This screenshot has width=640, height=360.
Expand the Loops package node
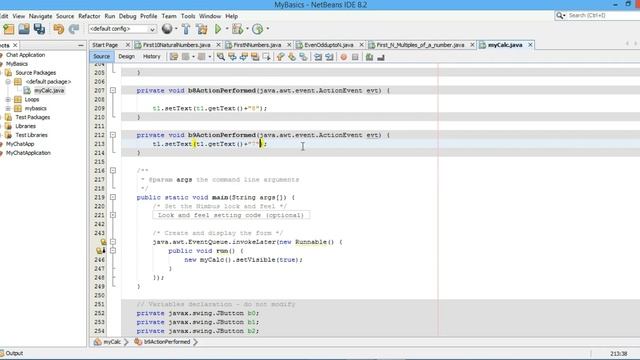[8, 100]
